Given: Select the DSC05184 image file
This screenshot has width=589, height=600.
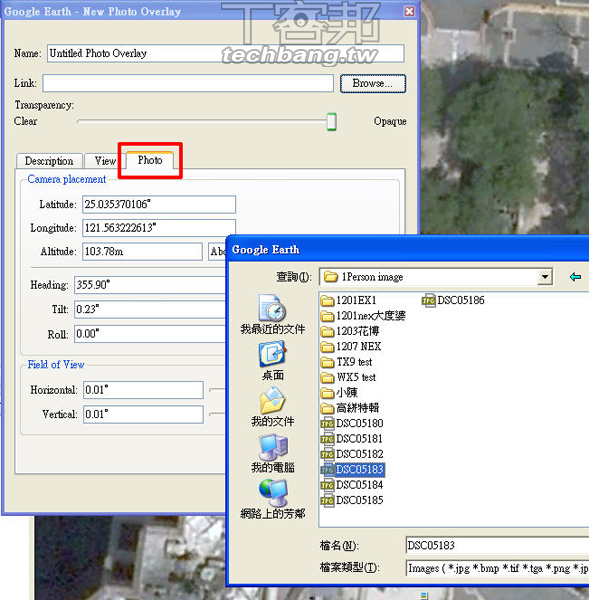Looking at the screenshot, I should click(352, 485).
